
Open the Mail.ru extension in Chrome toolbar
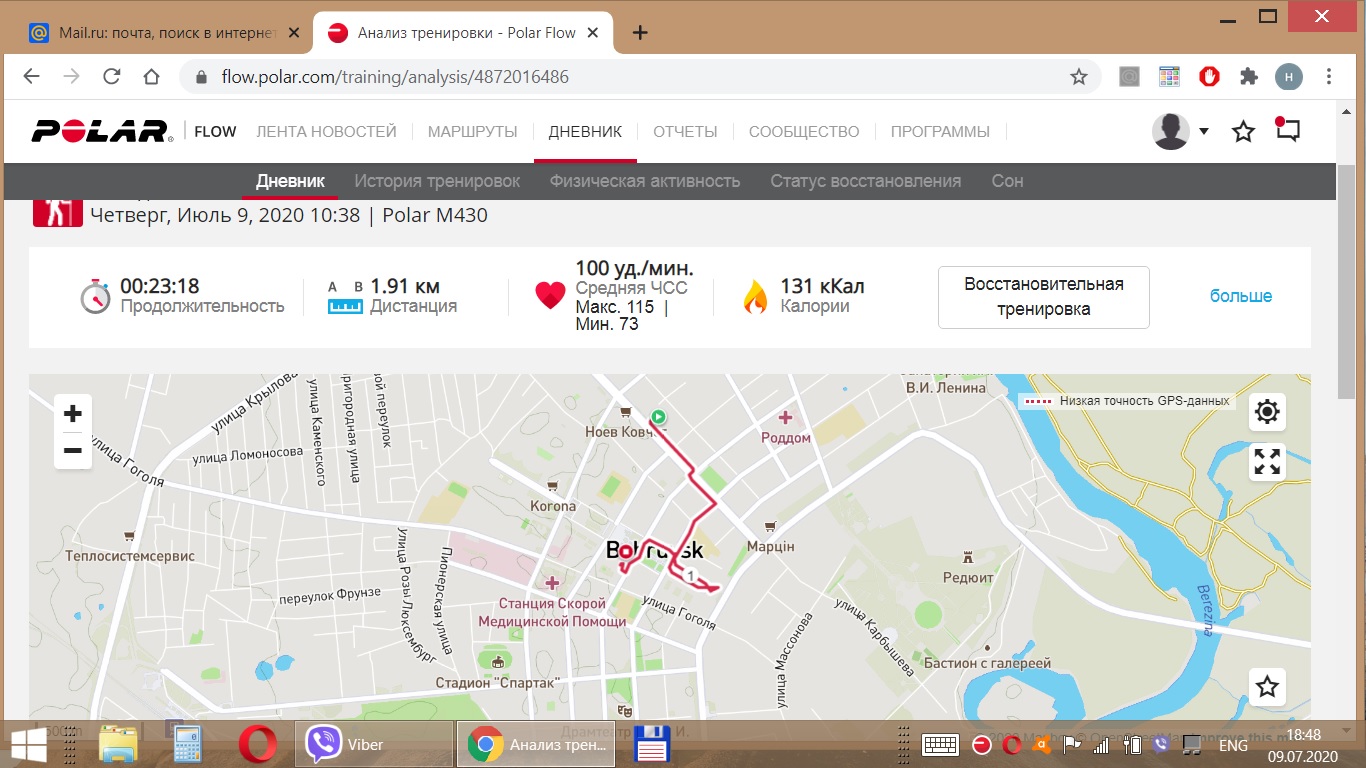coord(1129,77)
